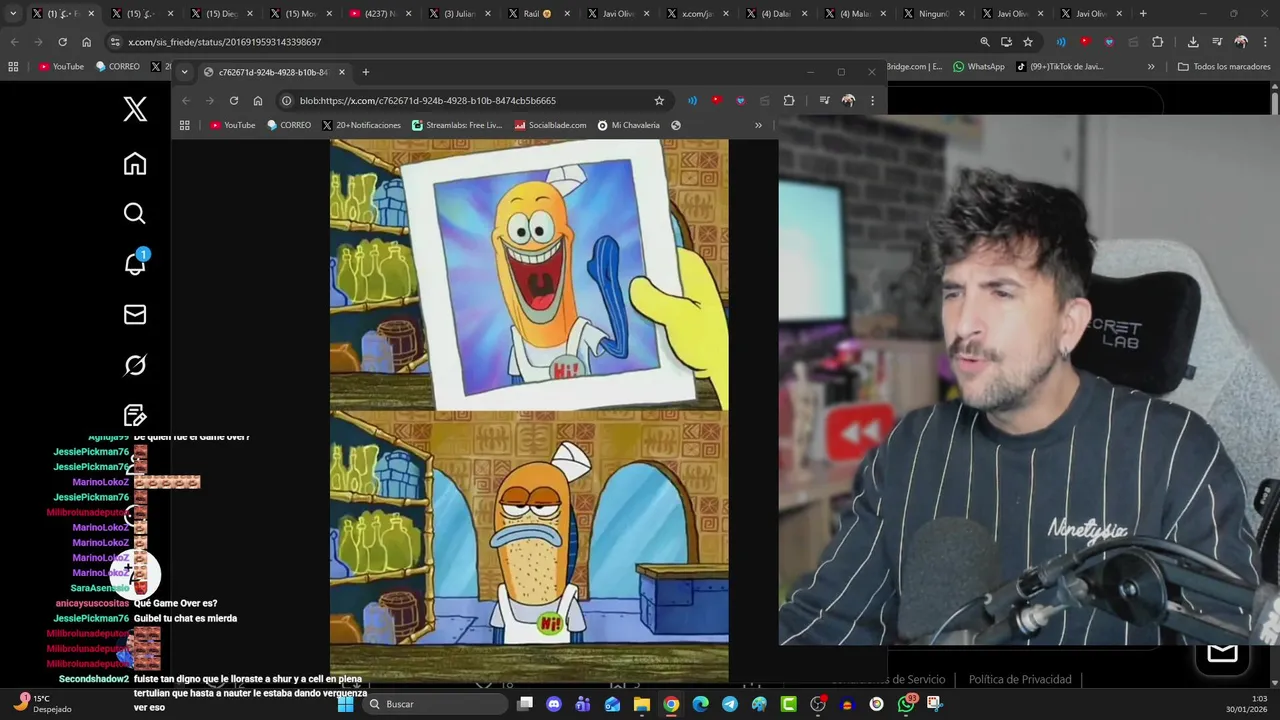This screenshot has height=720, width=1280.
Task: Open site info icon in popup address bar
Action: 286,100
